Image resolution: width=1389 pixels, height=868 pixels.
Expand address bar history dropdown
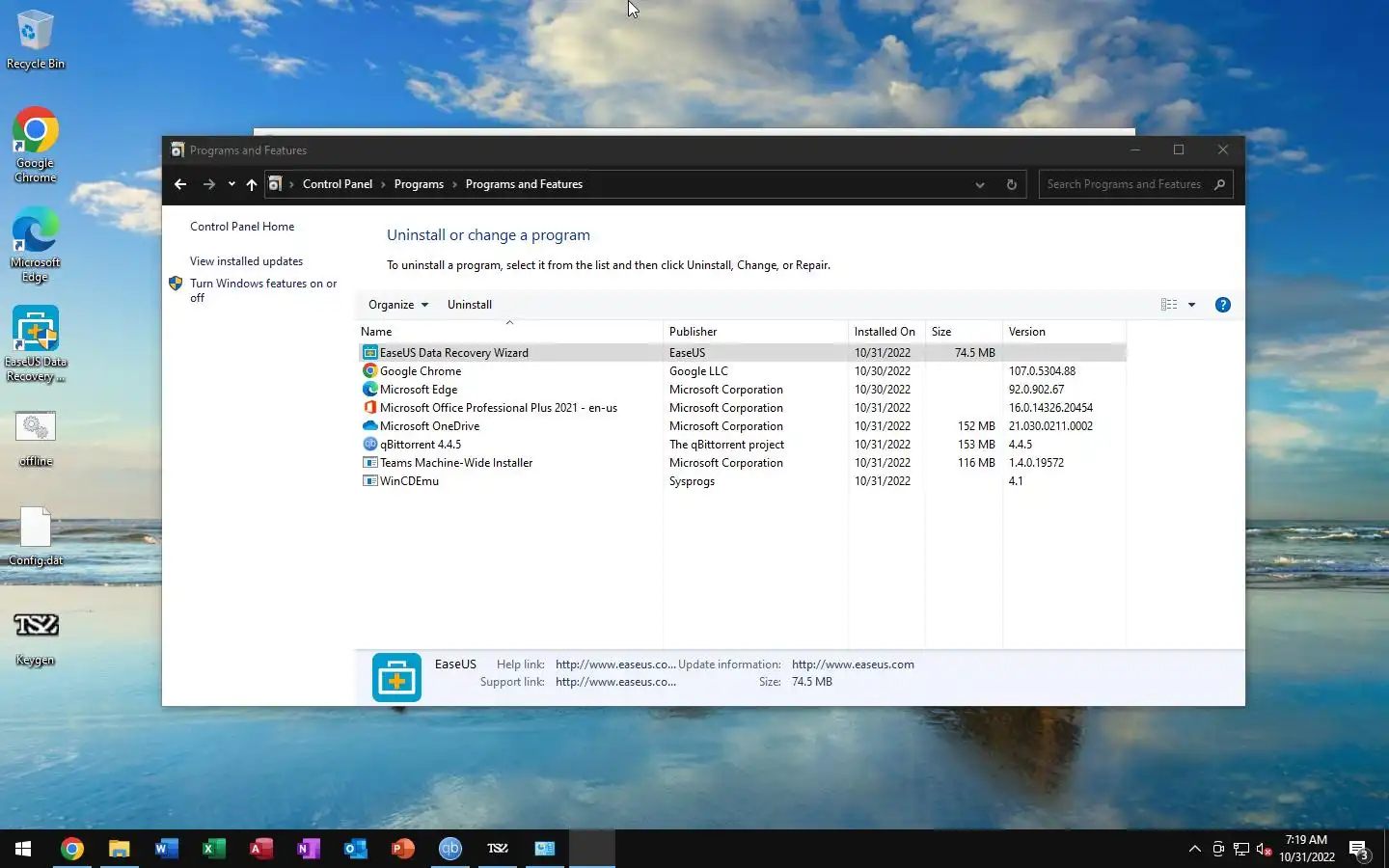980,184
